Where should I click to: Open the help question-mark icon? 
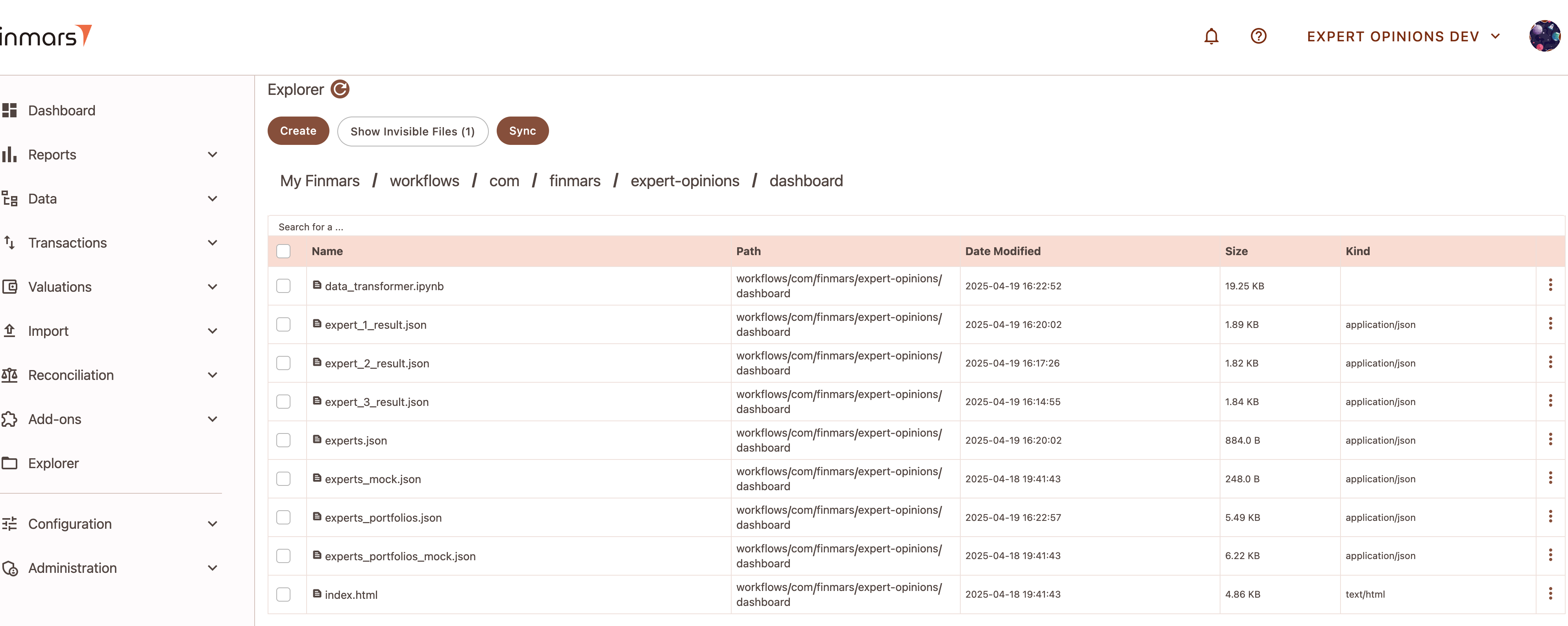pyautogui.click(x=1258, y=37)
